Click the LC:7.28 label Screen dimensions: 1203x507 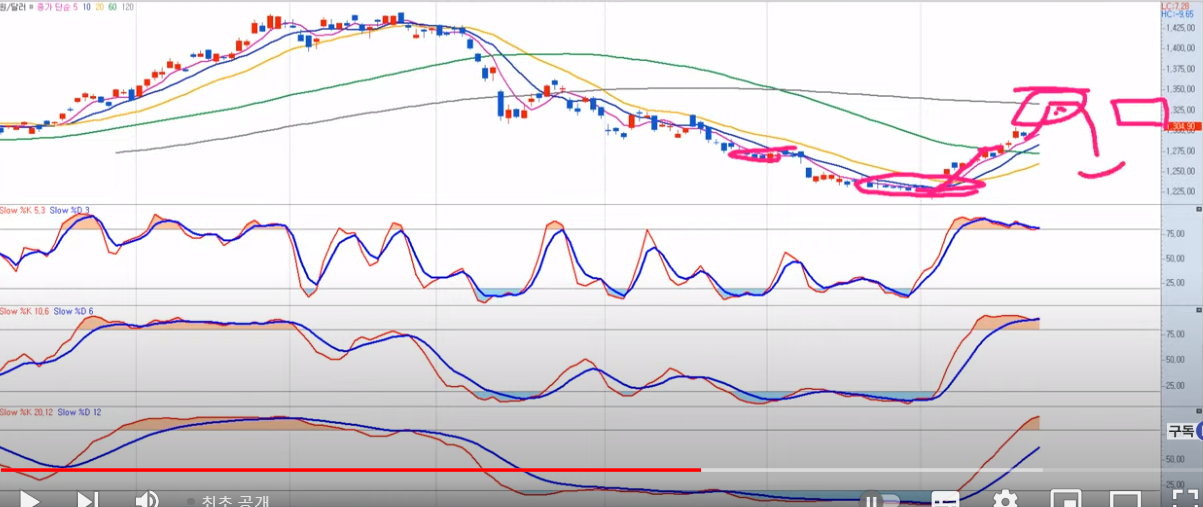pyautogui.click(x=1174, y=6)
